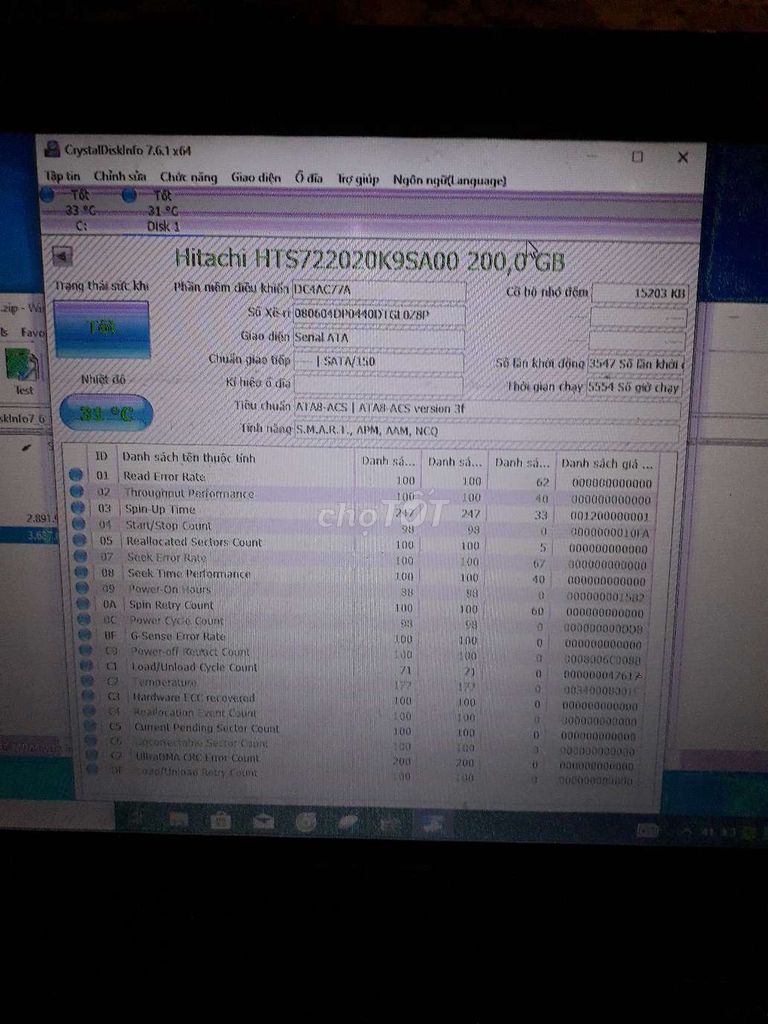Click the power on count 3547 field

[635, 364]
